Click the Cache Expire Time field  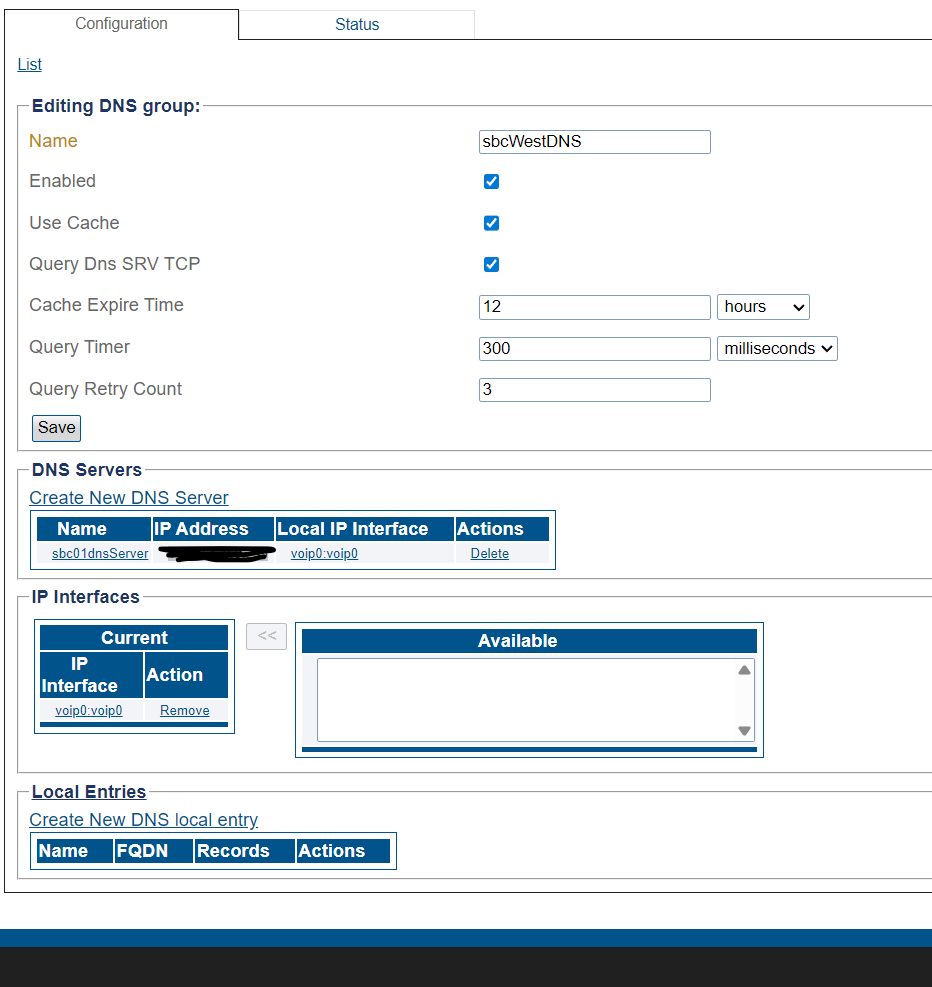[x=594, y=307]
